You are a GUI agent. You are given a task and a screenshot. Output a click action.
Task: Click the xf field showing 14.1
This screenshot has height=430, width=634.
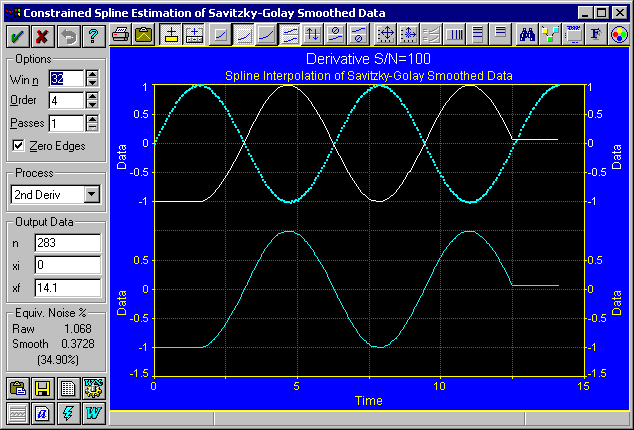[x=68, y=288]
